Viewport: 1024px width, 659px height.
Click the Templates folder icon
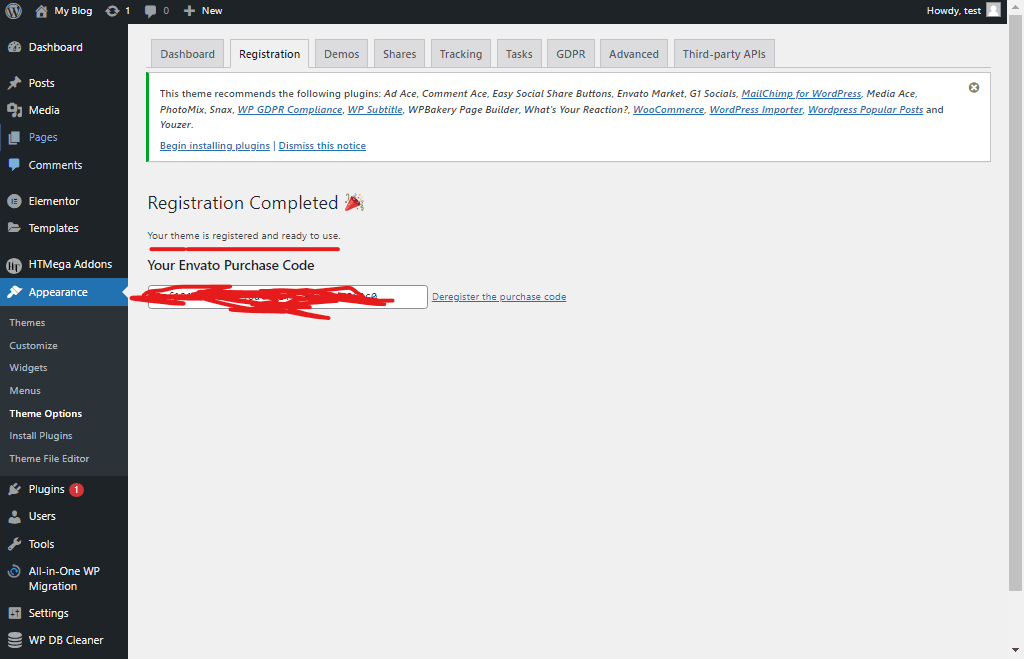click(14, 228)
